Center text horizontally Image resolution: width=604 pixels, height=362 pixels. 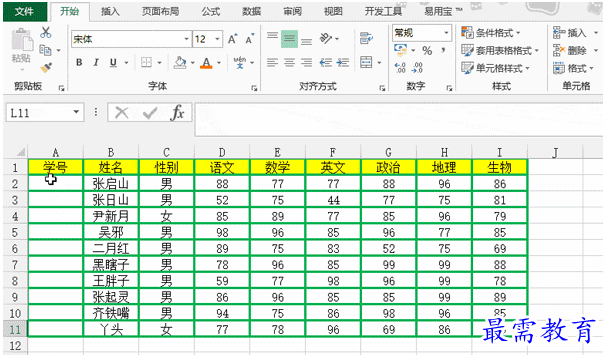(289, 62)
